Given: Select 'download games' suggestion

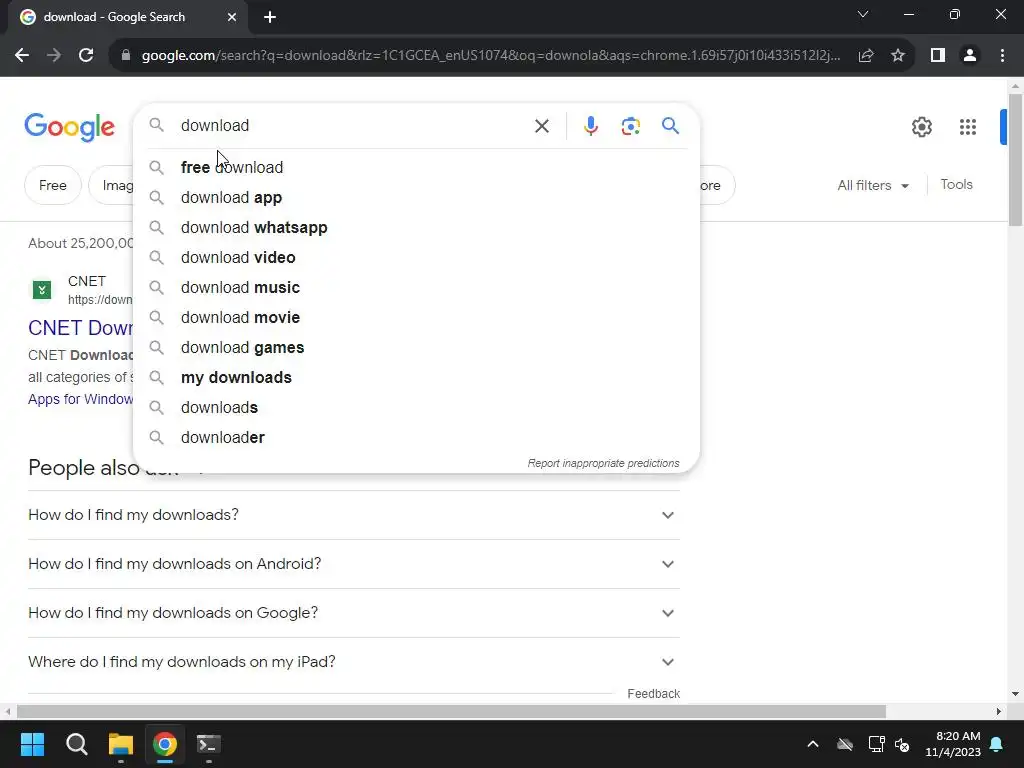Looking at the screenshot, I should tap(416, 347).
